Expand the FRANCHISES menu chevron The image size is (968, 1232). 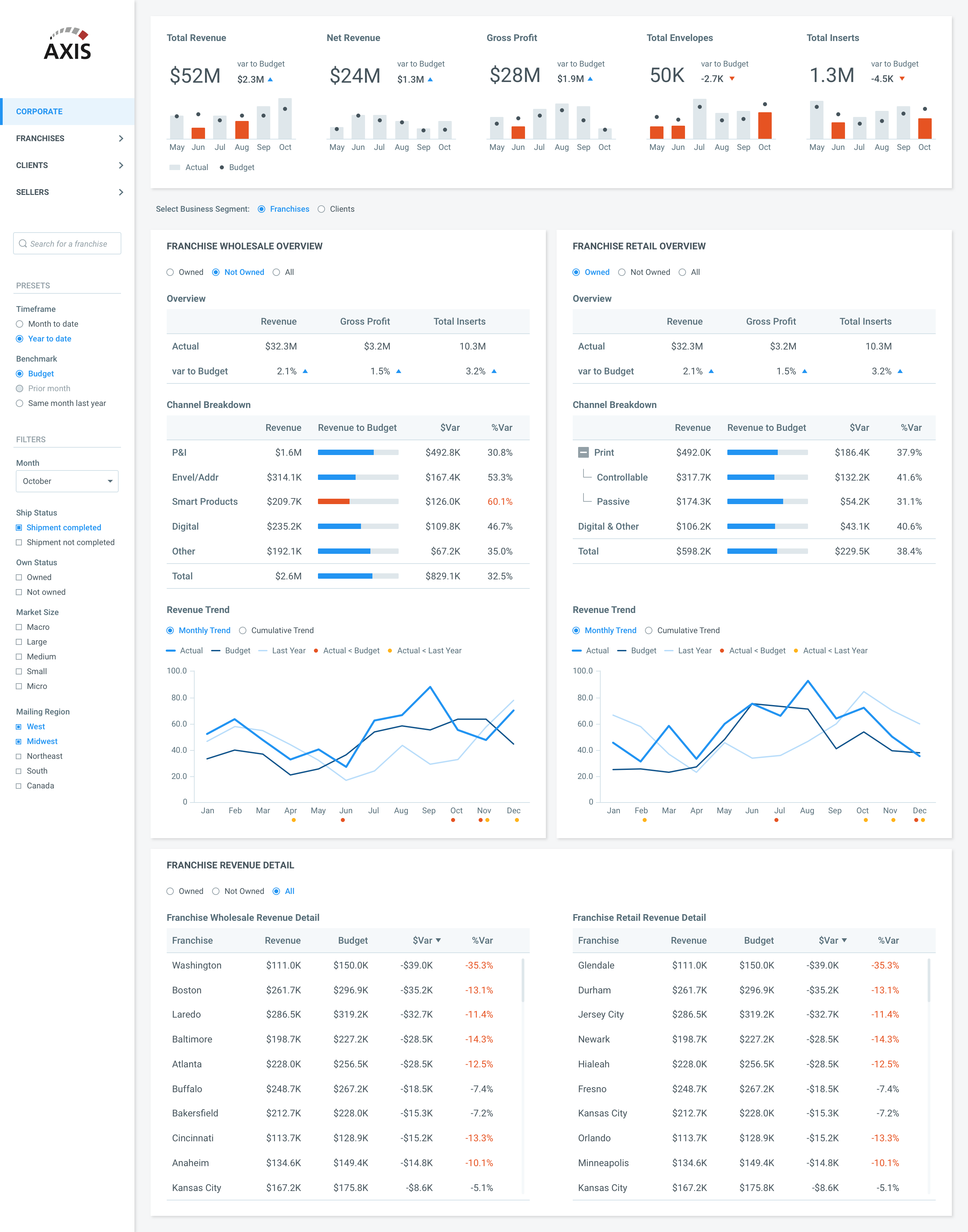(121, 138)
